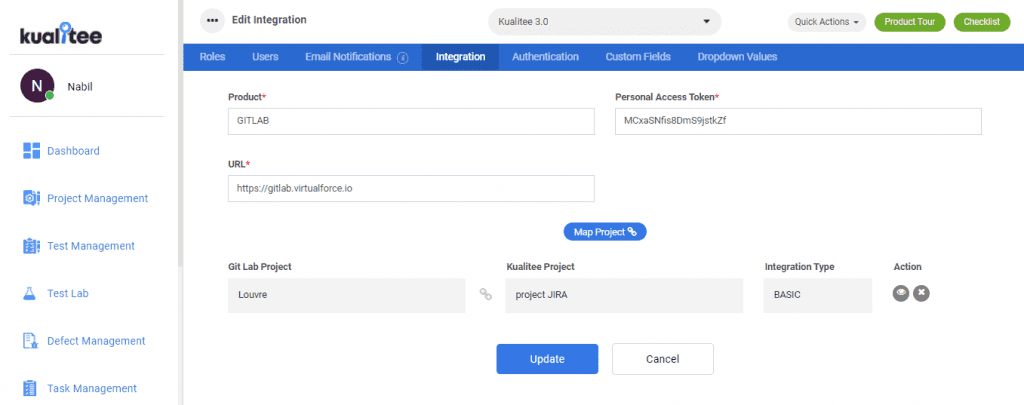Go to the Custom Fields tab
The width and height of the screenshot is (1024, 405).
(638, 57)
